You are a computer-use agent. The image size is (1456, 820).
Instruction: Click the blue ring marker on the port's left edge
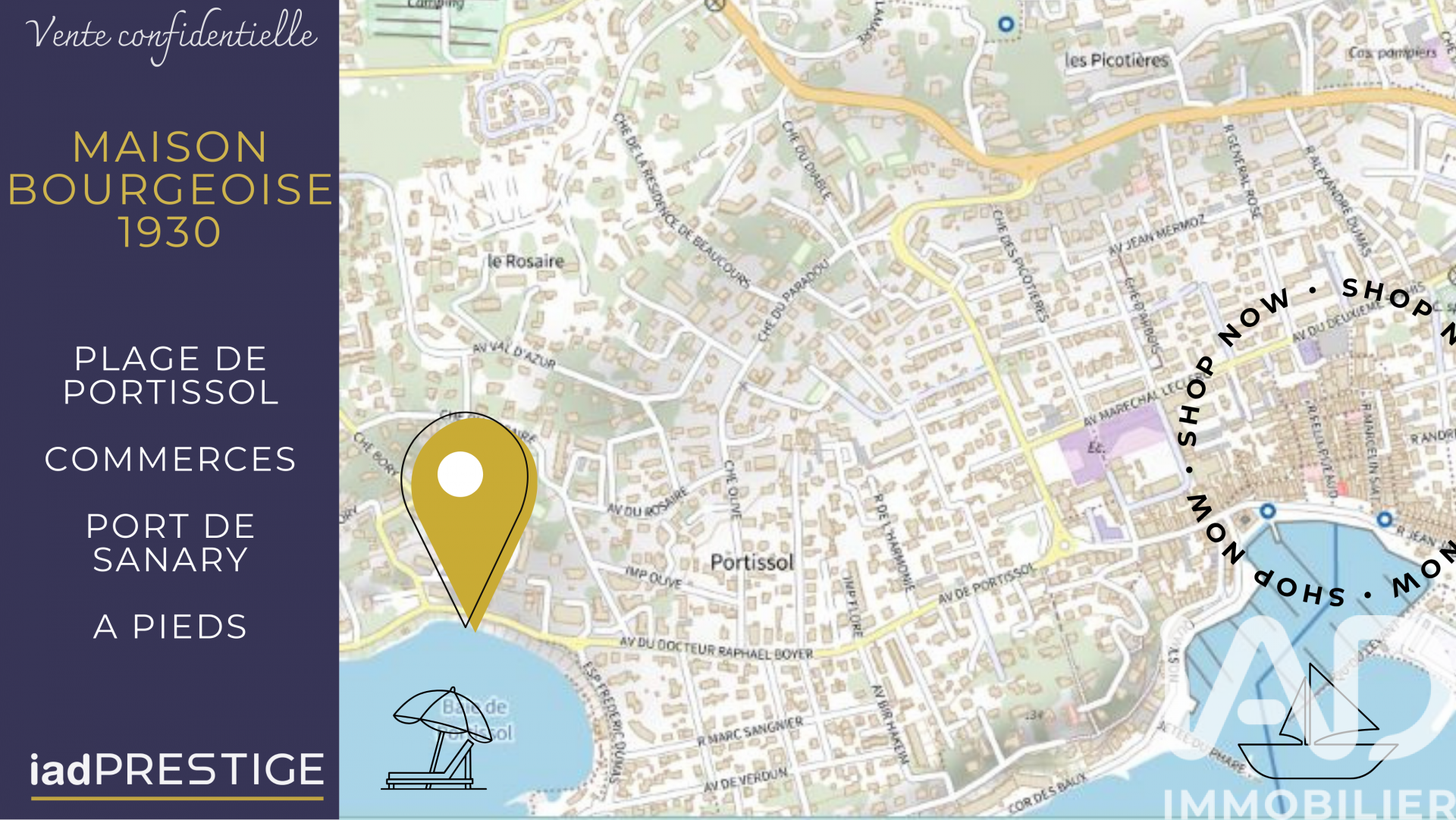tap(1267, 511)
